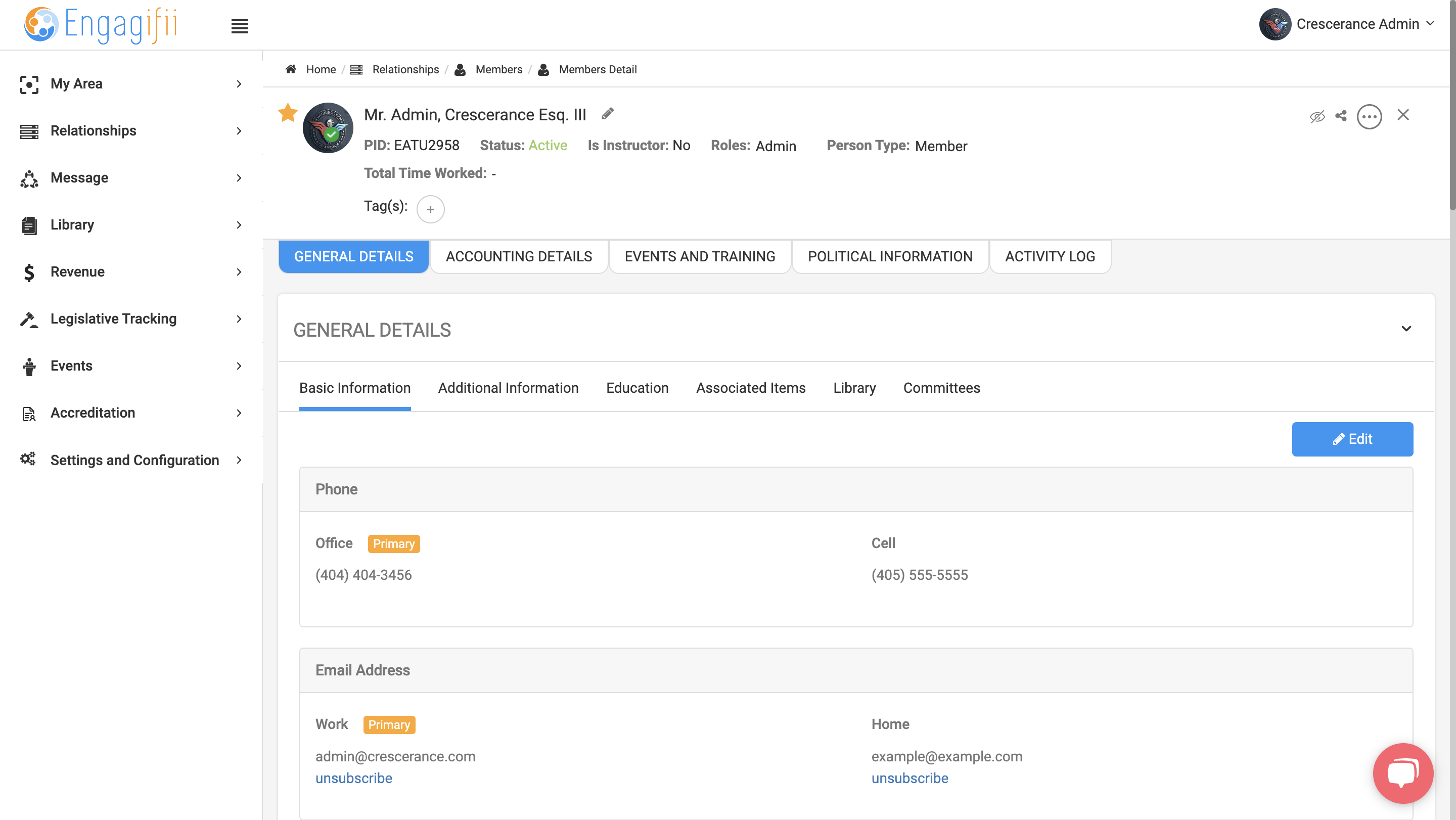Open the Library sub-tab in General Details
Image resolution: width=1456 pixels, height=820 pixels.
[x=854, y=388]
